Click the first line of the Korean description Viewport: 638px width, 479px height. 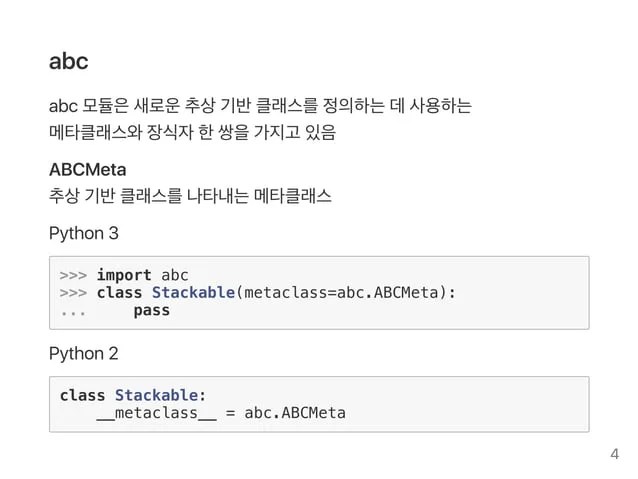pyautogui.click(x=260, y=106)
